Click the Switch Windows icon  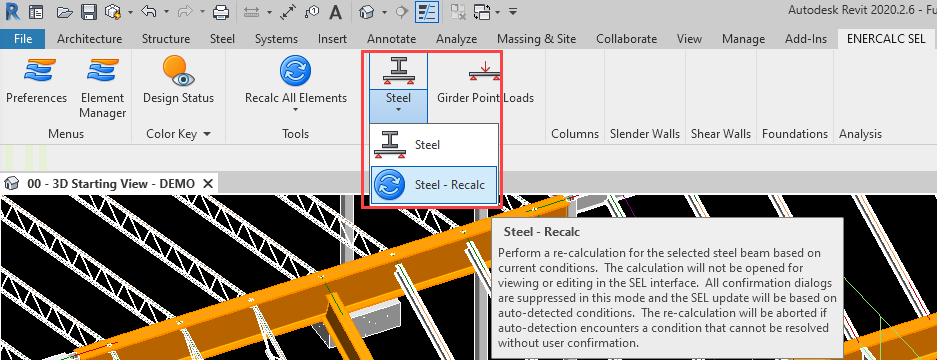[x=482, y=11]
